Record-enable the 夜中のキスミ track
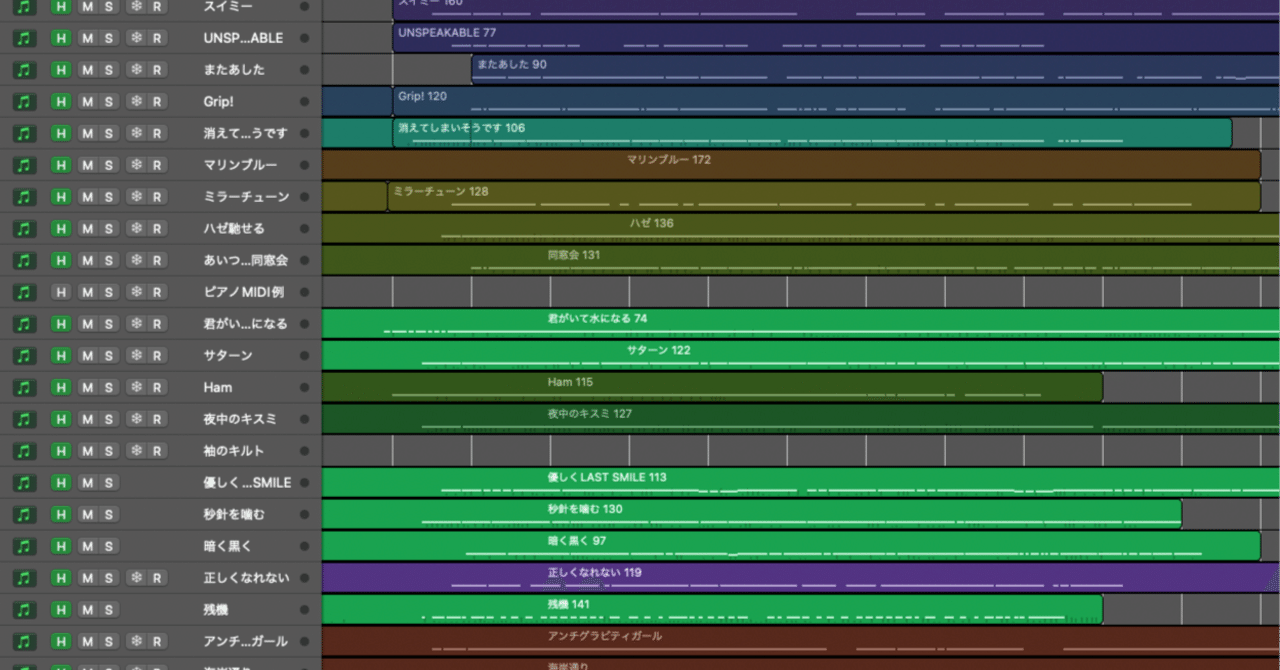Image resolution: width=1280 pixels, height=670 pixels. (x=156, y=419)
